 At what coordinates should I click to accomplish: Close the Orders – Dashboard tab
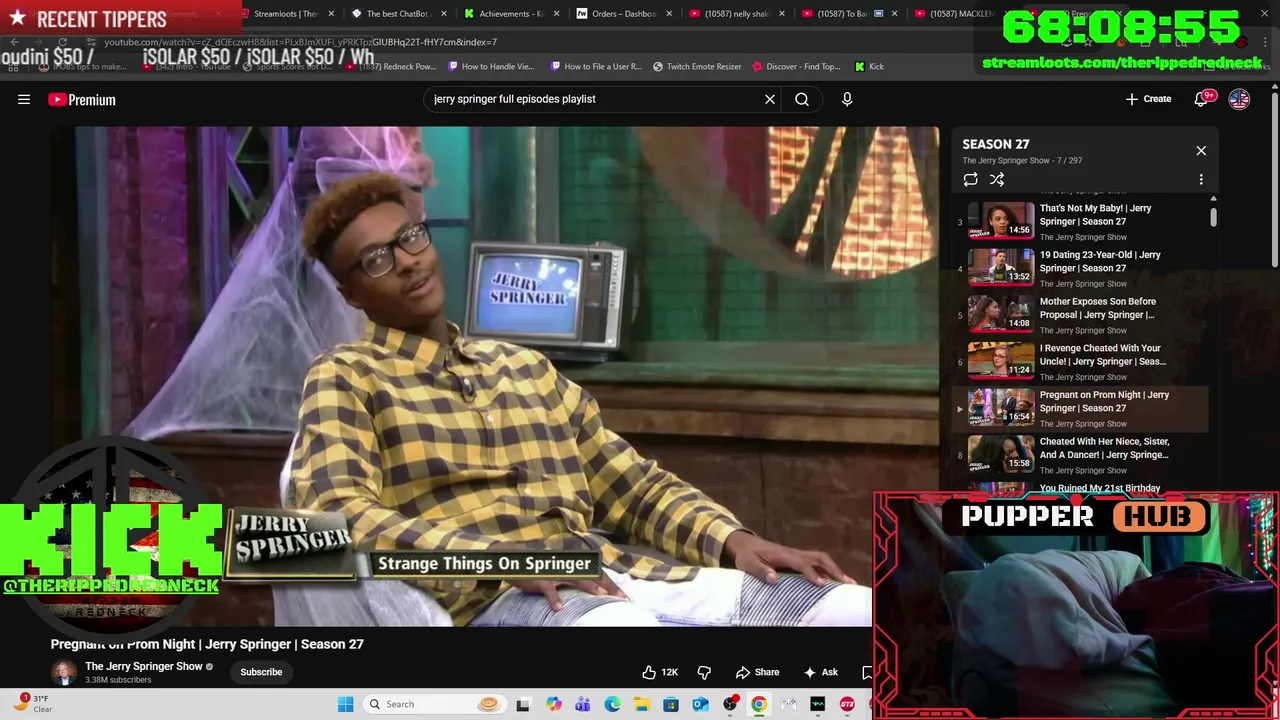coord(669,14)
